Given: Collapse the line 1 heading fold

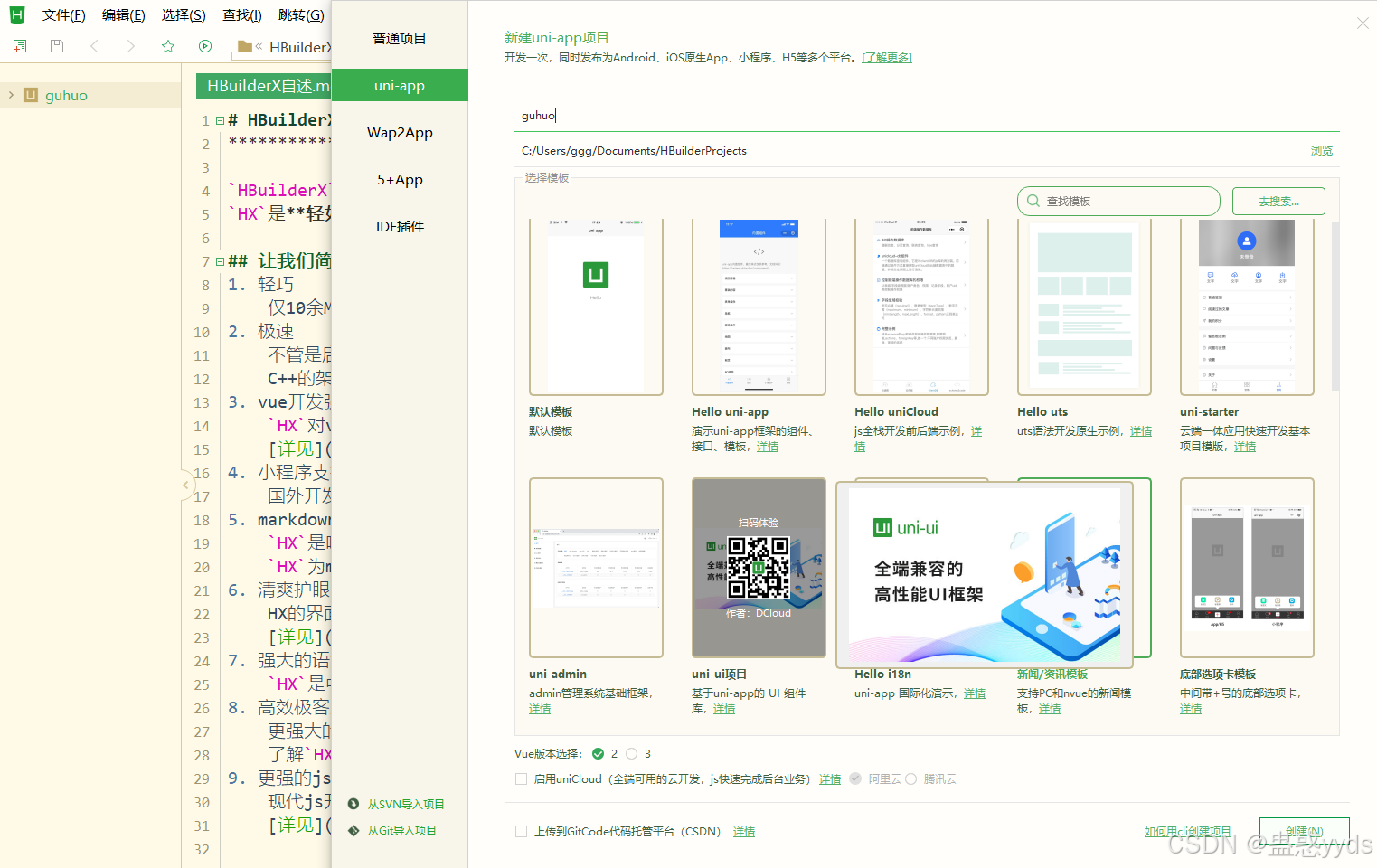Looking at the screenshot, I should point(220,120).
